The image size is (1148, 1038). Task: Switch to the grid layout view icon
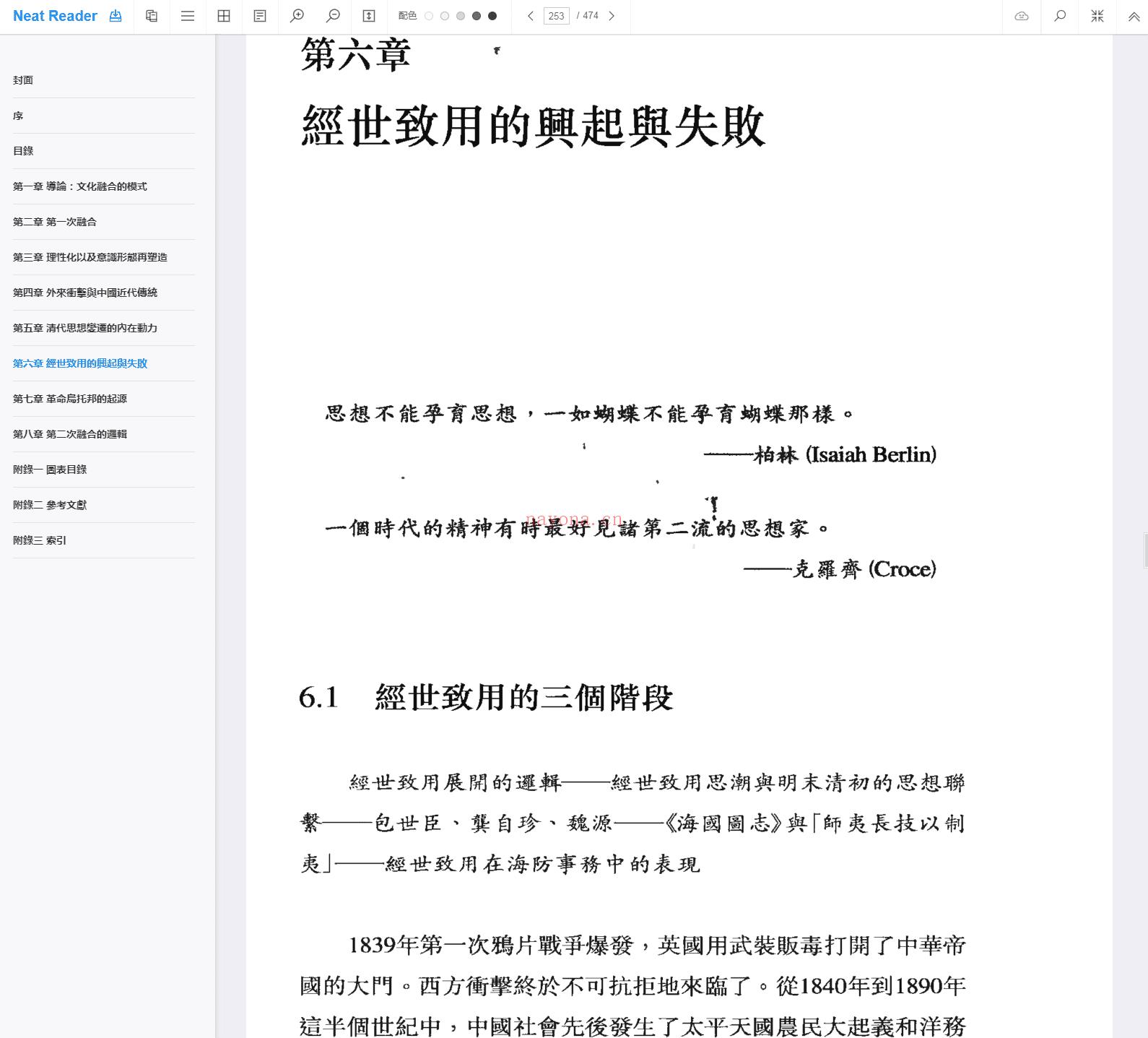[224, 16]
